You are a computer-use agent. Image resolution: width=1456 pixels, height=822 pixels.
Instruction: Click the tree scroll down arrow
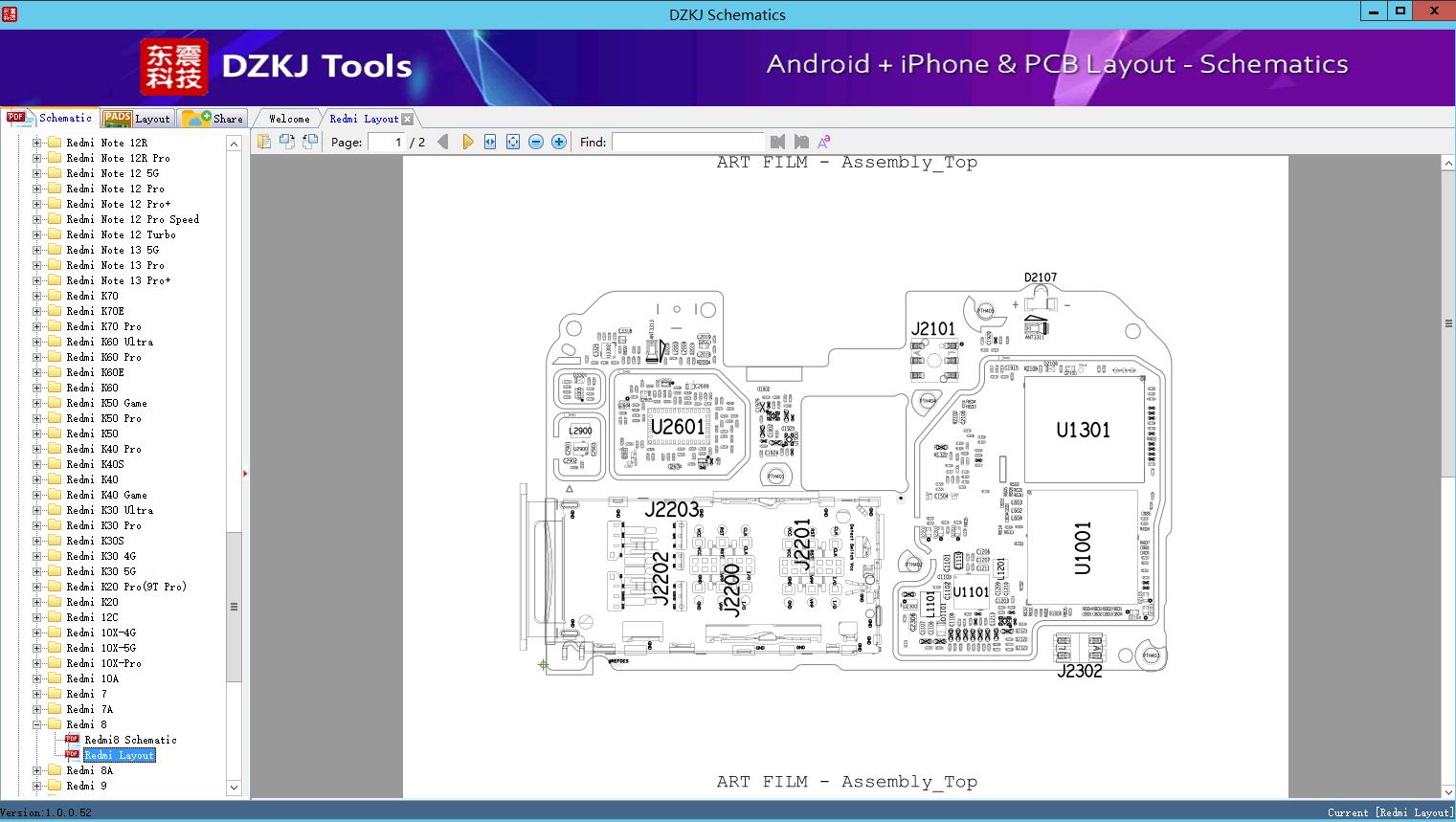(234, 788)
